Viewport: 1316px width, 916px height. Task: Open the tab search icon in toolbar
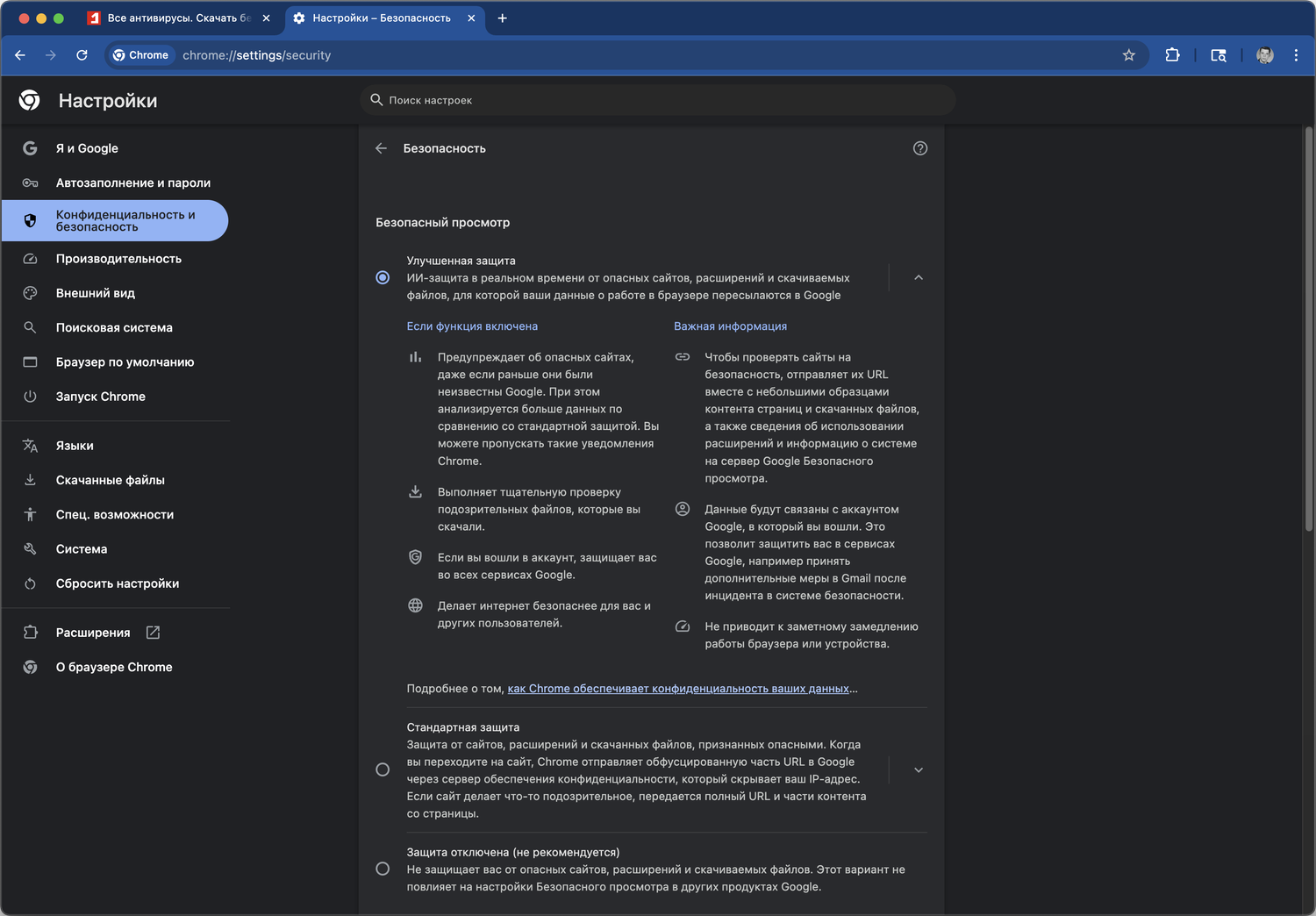(x=1219, y=55)
